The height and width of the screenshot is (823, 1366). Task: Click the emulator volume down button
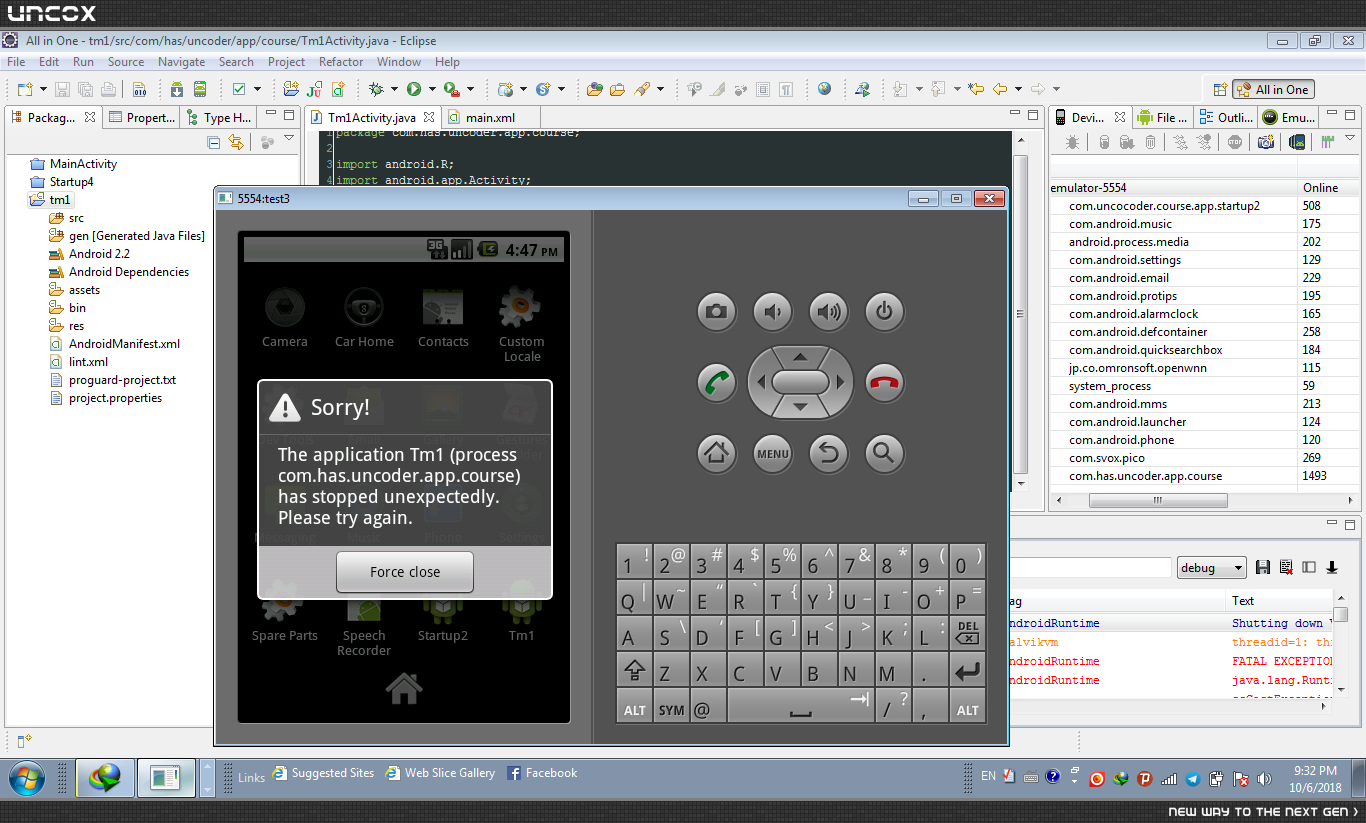pyautogui.click(x=772, y=312)
